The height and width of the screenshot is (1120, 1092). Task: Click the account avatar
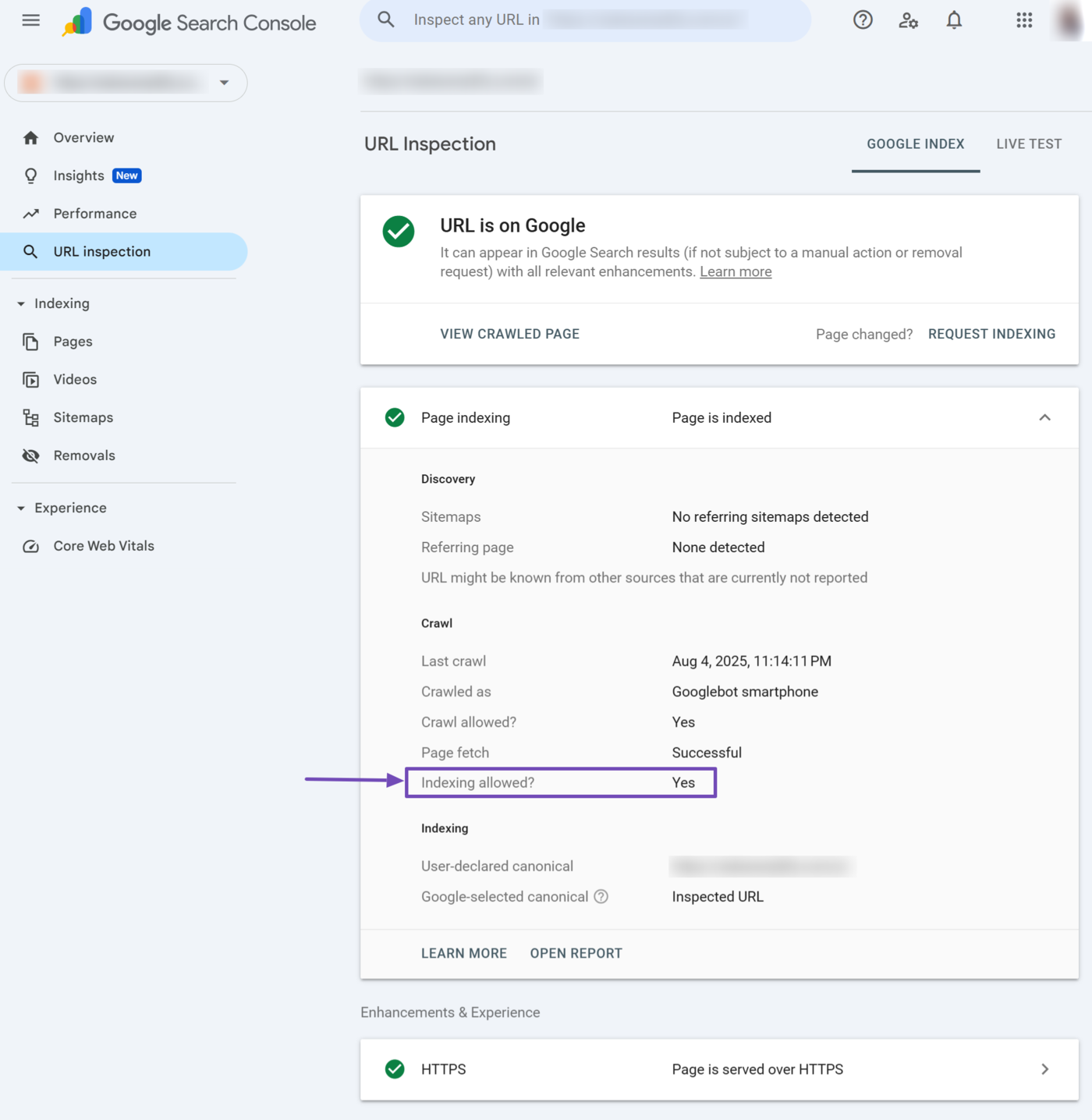click(1069, 20)
